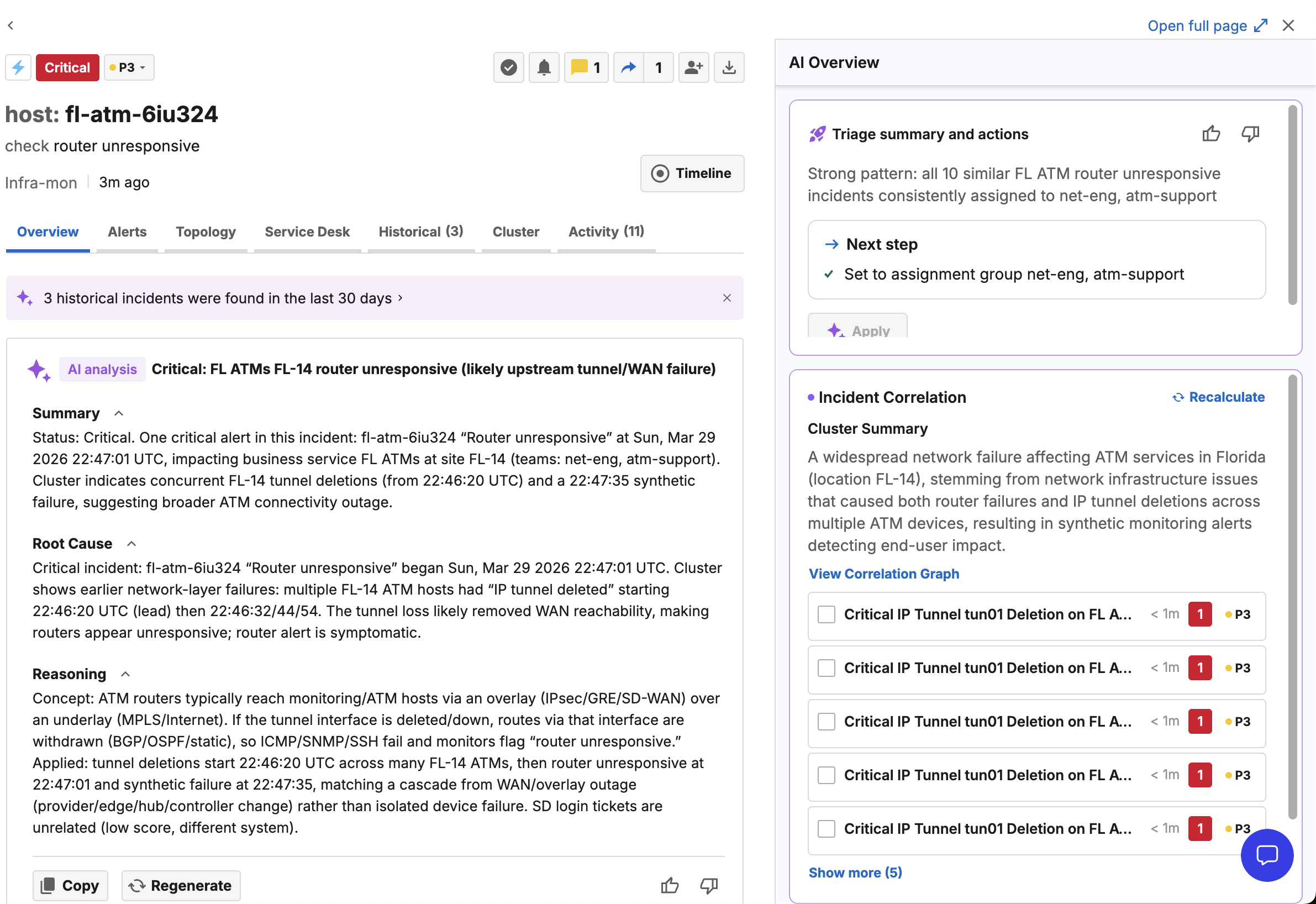Thumbs down the AI analysis
Viewport: 1316px width, 904px height.
[x=708, y=885]
